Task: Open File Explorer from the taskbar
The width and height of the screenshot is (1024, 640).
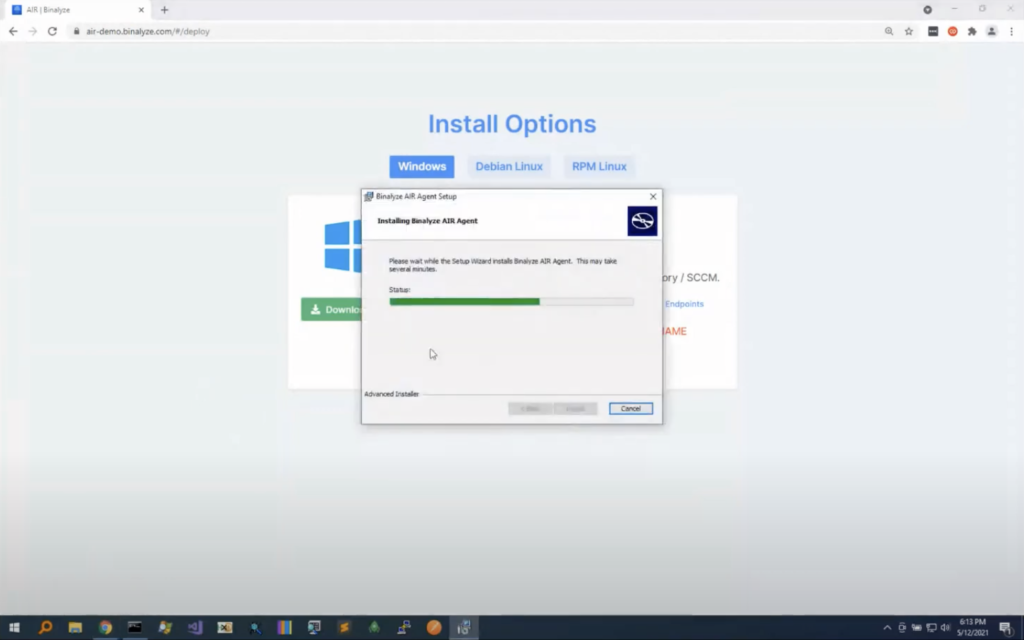Action: 75,628
